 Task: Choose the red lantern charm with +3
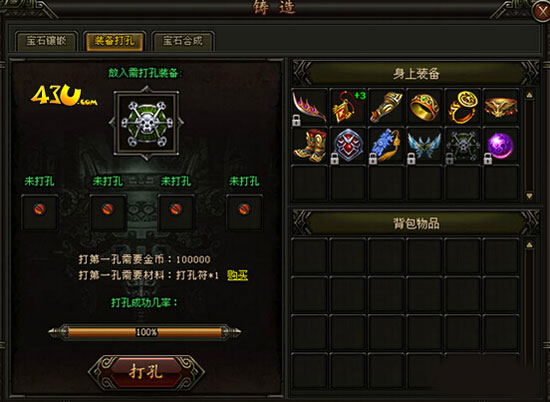tap(348, 107)
